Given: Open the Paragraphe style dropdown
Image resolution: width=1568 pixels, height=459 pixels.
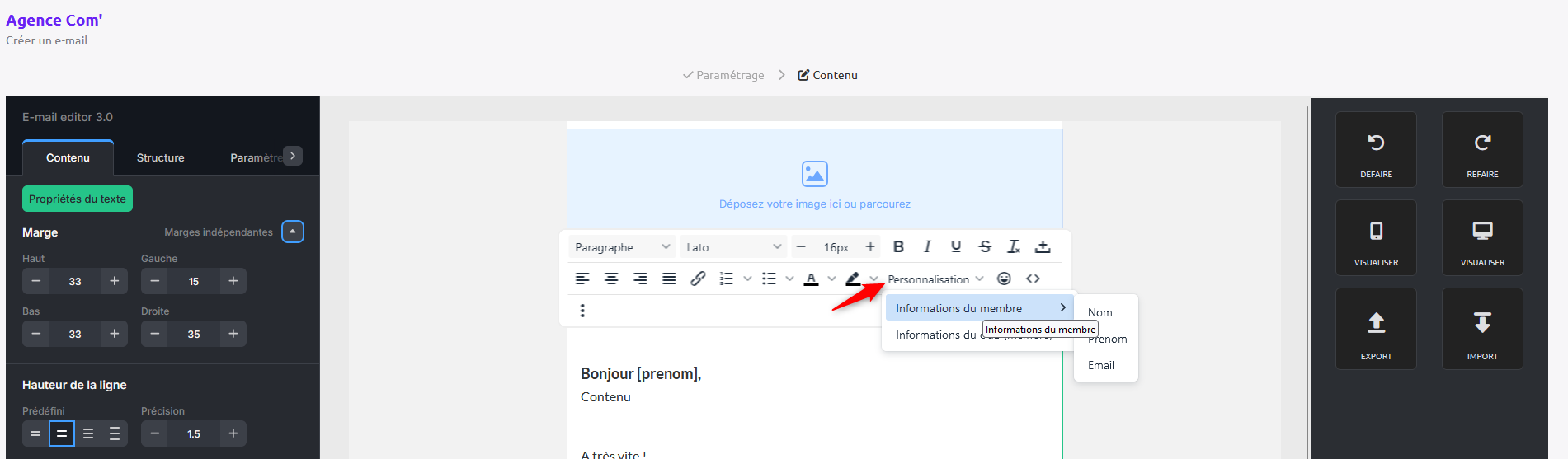Looking at the screenshot, I should coord(622,247).
